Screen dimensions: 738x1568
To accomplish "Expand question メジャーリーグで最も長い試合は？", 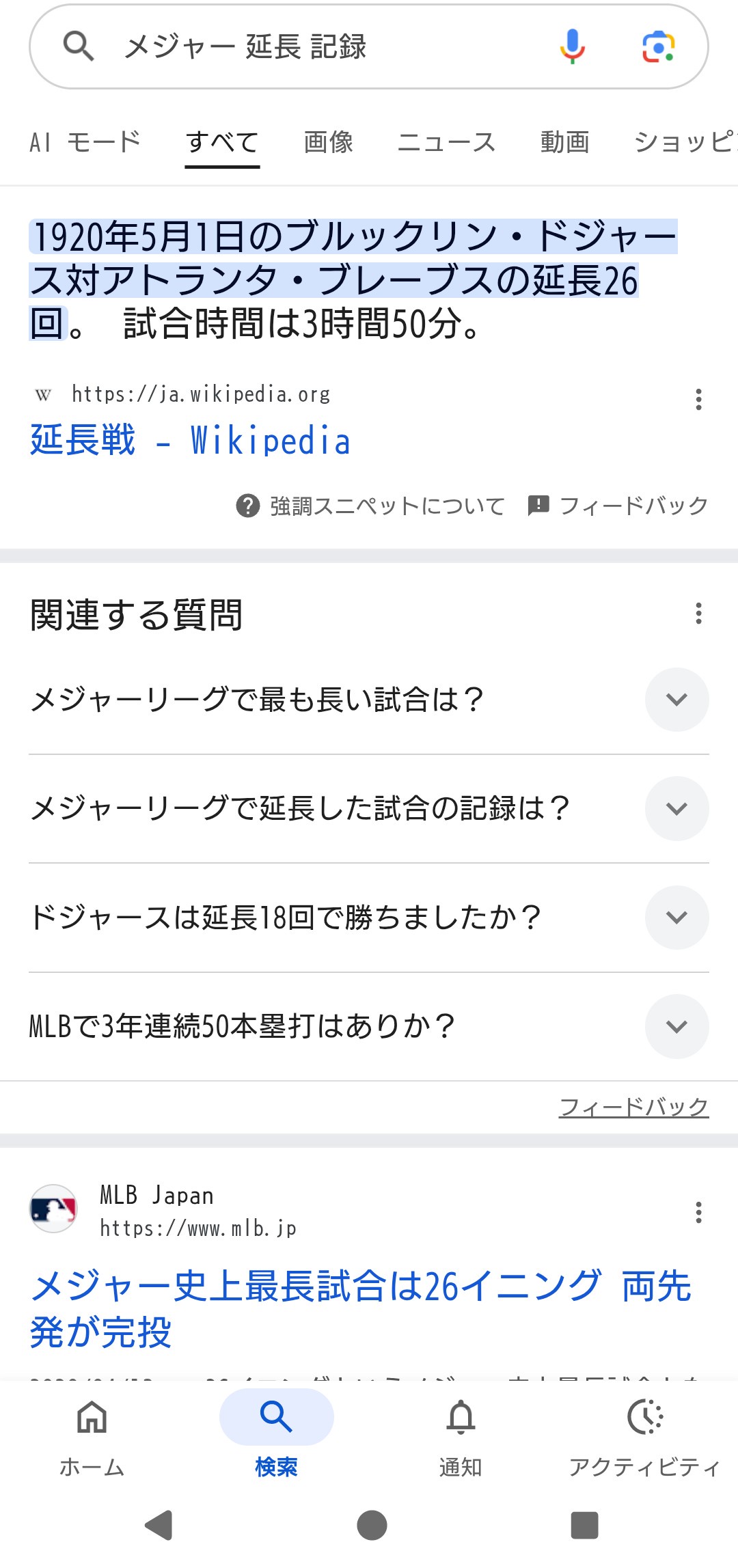I will point(676,700).
